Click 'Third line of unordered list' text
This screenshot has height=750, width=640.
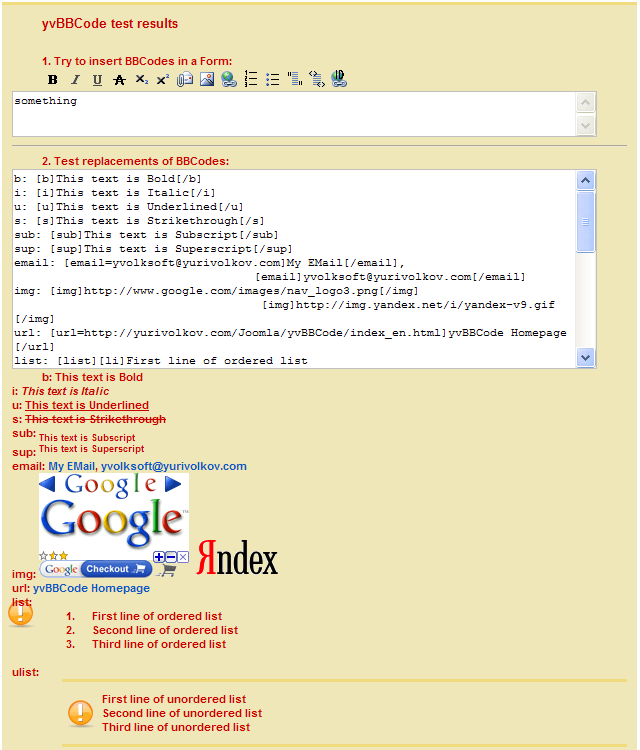pos(176,727)
